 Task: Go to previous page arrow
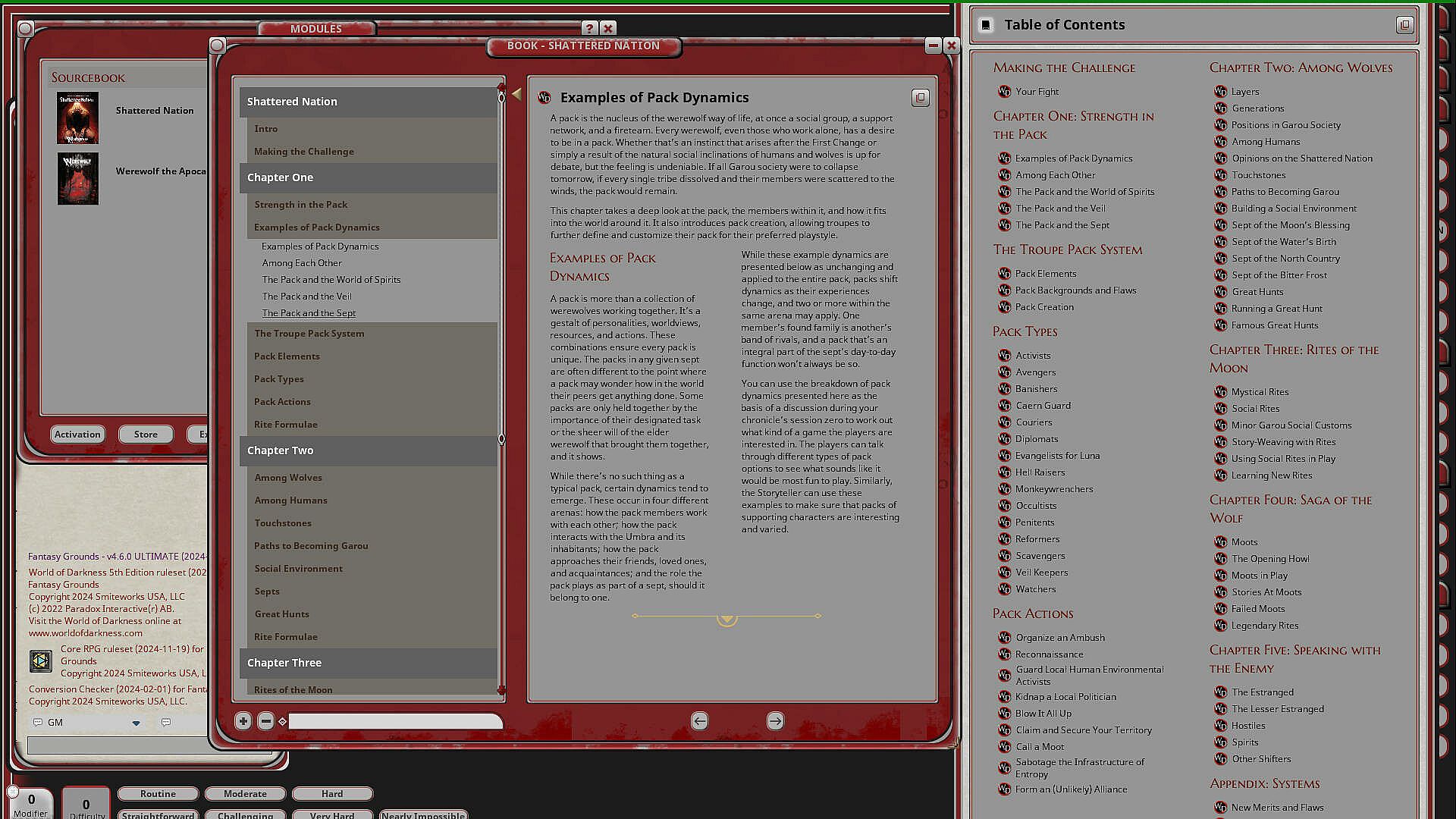pos(699,721)
